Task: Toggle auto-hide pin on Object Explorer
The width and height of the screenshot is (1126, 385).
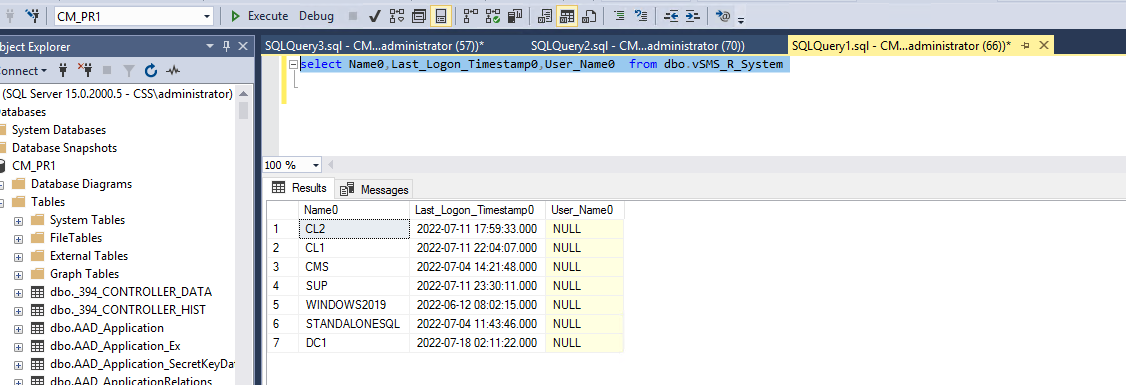Action: [x=226, y=46]
